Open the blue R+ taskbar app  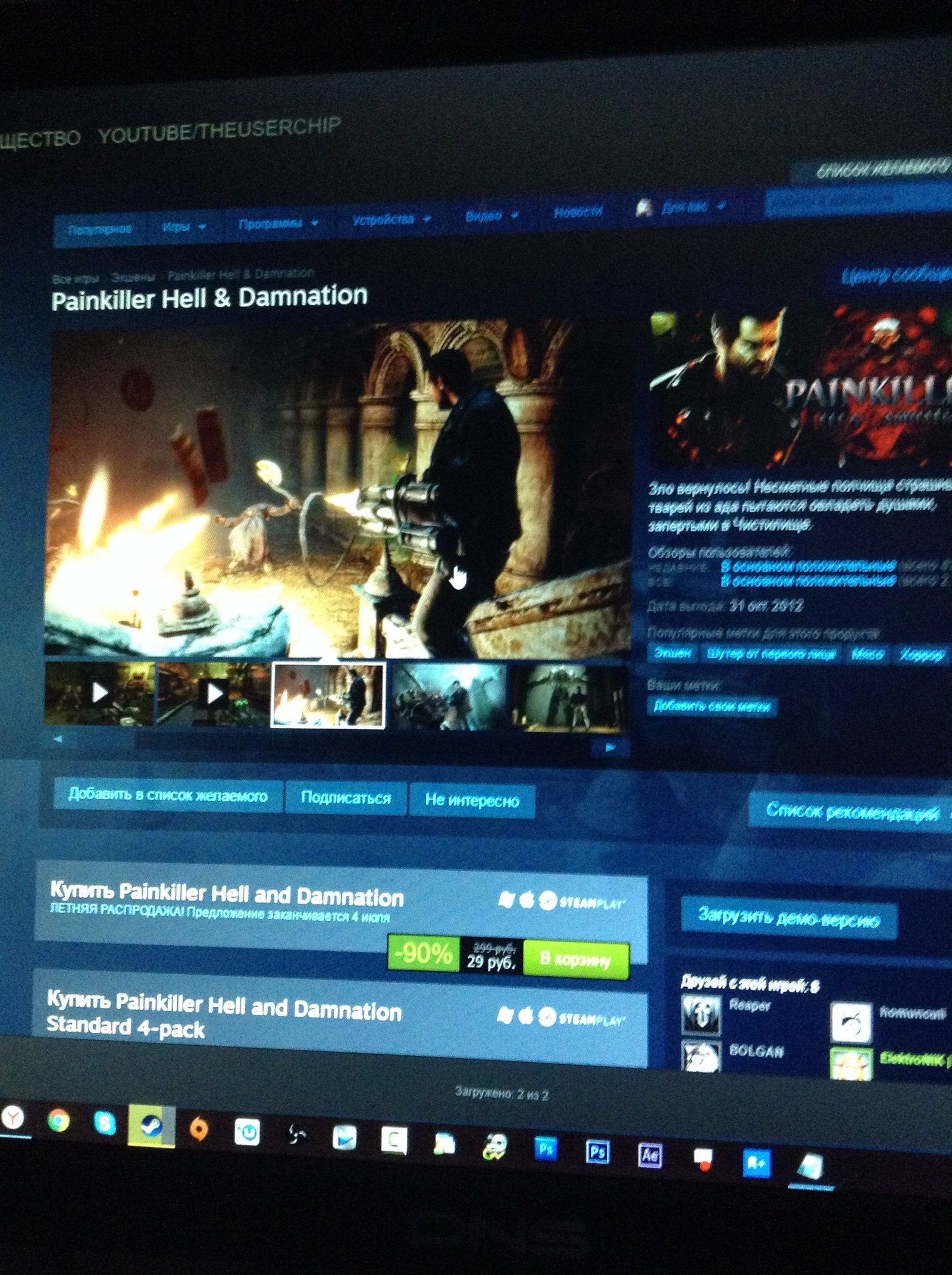click(x=756, y=1162)
